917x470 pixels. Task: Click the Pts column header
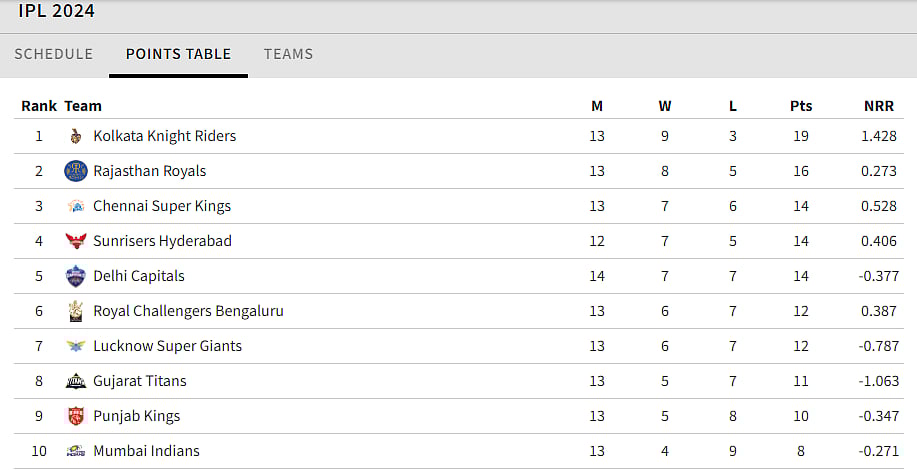(x=801, y=106)
